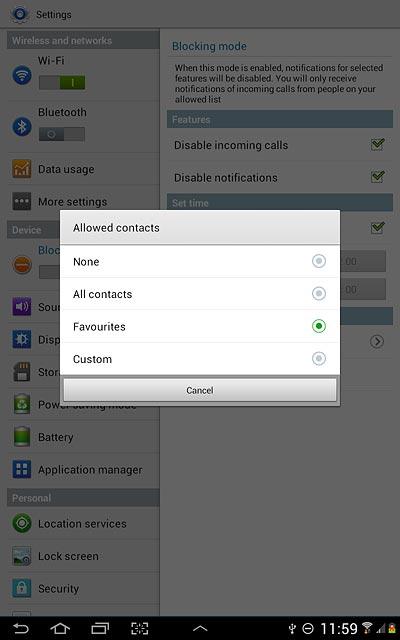Expand allowed contacts arrow chevron
Screen dimensions: 400x640
(x=377, y=341)
